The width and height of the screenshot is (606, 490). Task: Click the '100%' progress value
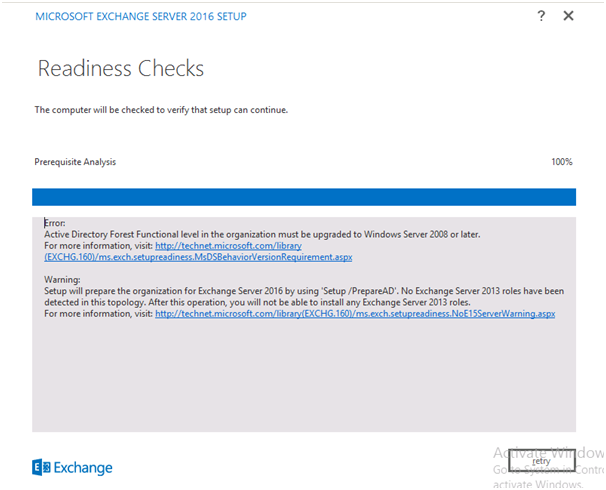[562, 162]
